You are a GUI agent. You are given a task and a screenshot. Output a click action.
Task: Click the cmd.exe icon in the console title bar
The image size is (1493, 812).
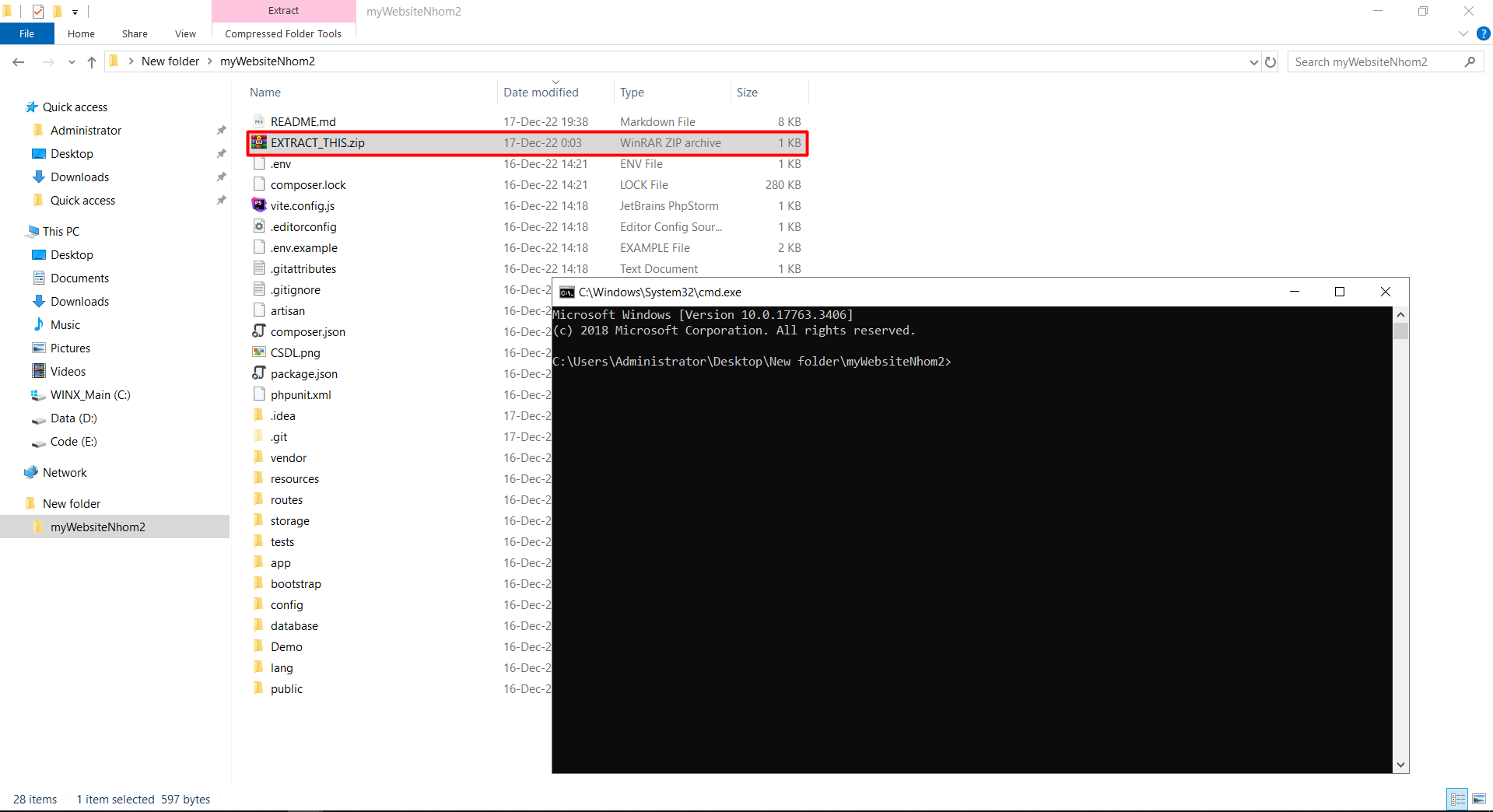coord(566,292)
